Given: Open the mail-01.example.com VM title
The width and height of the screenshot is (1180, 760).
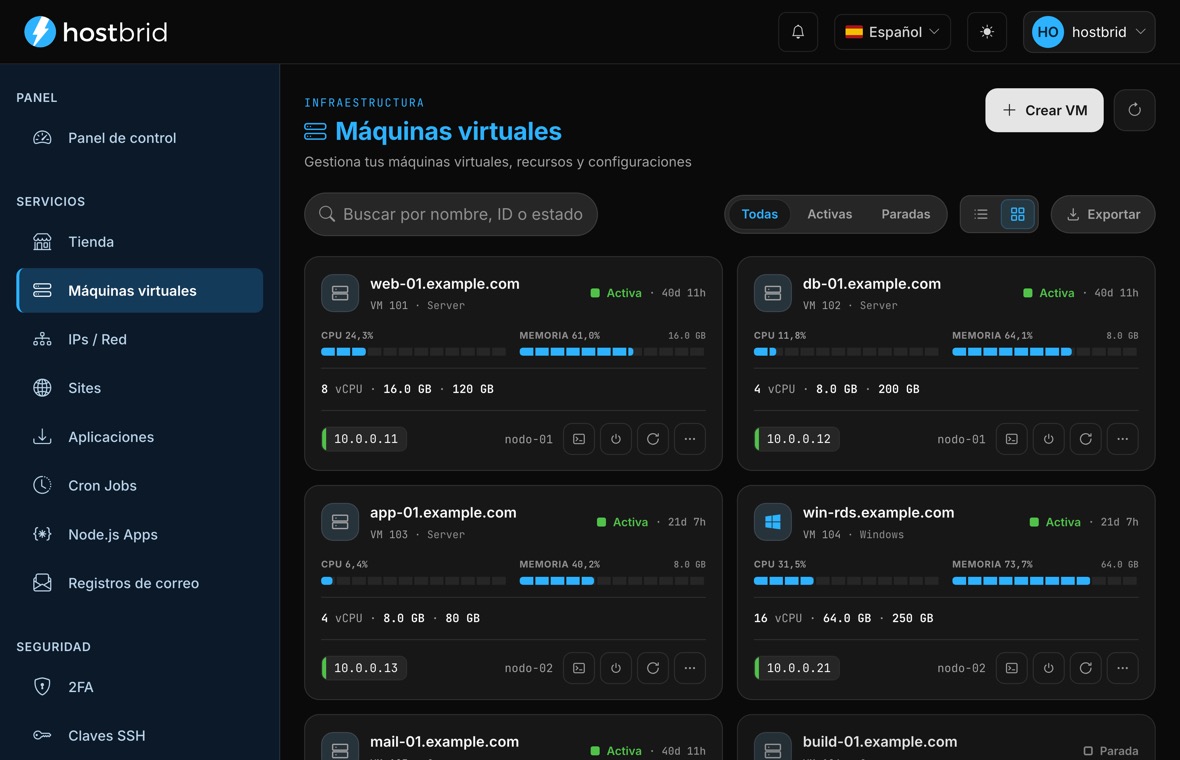Looking at the screenshot, I should coord(444,741).
